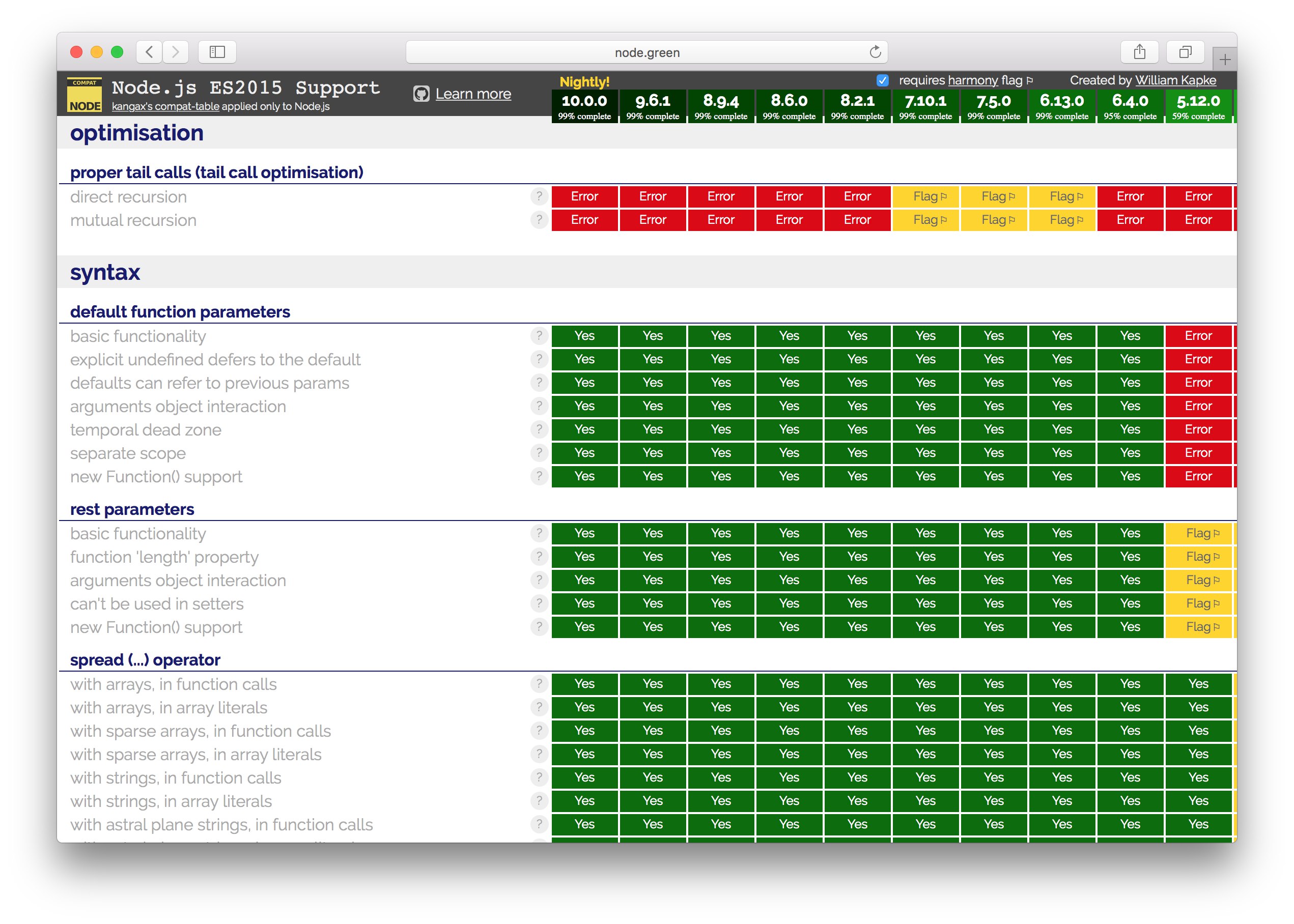This screenshot has width=1294, height=924.
Task: Click the Node.js ES2015 Support title
Action: (x=246, y=88)
